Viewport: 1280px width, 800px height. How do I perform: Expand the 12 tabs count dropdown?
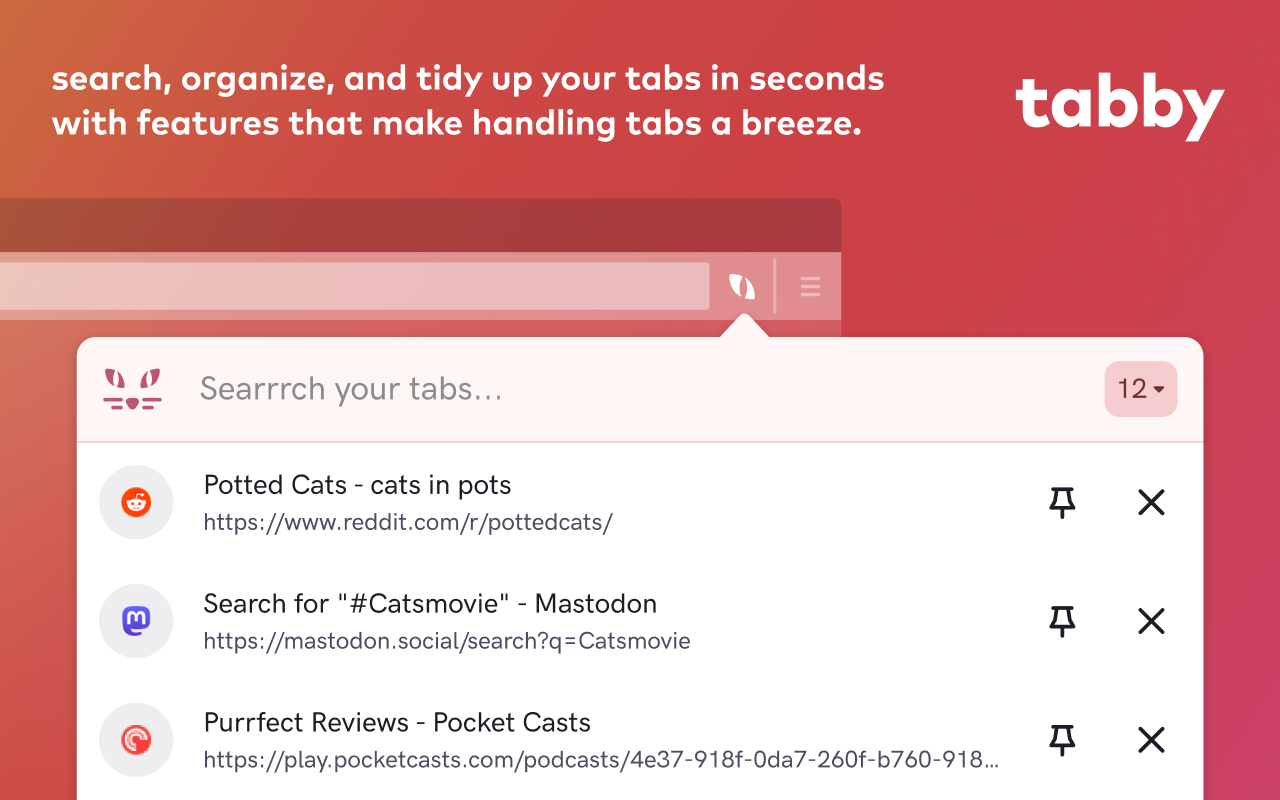(1141, 389)
